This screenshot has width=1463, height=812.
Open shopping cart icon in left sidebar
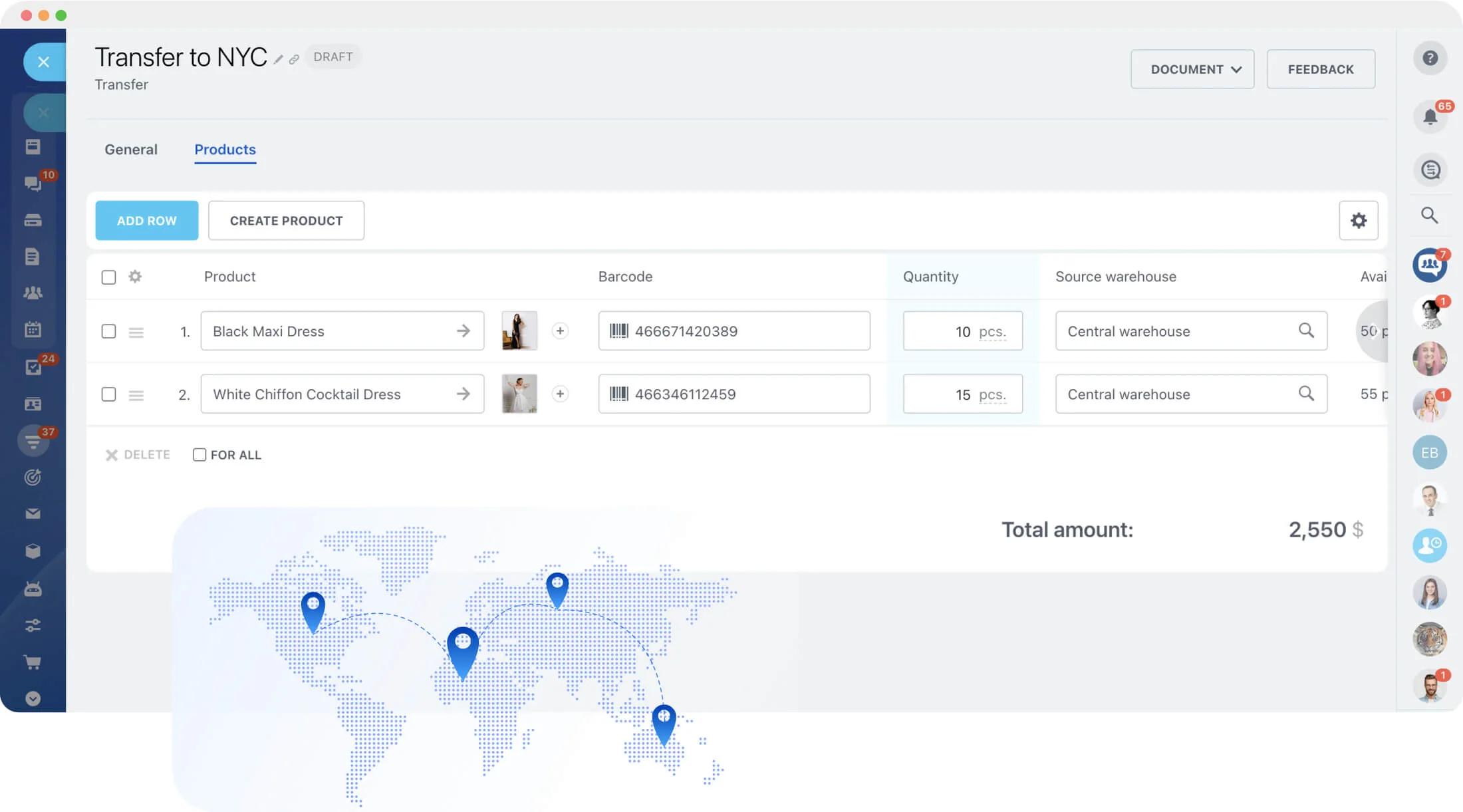click(33, 662)
